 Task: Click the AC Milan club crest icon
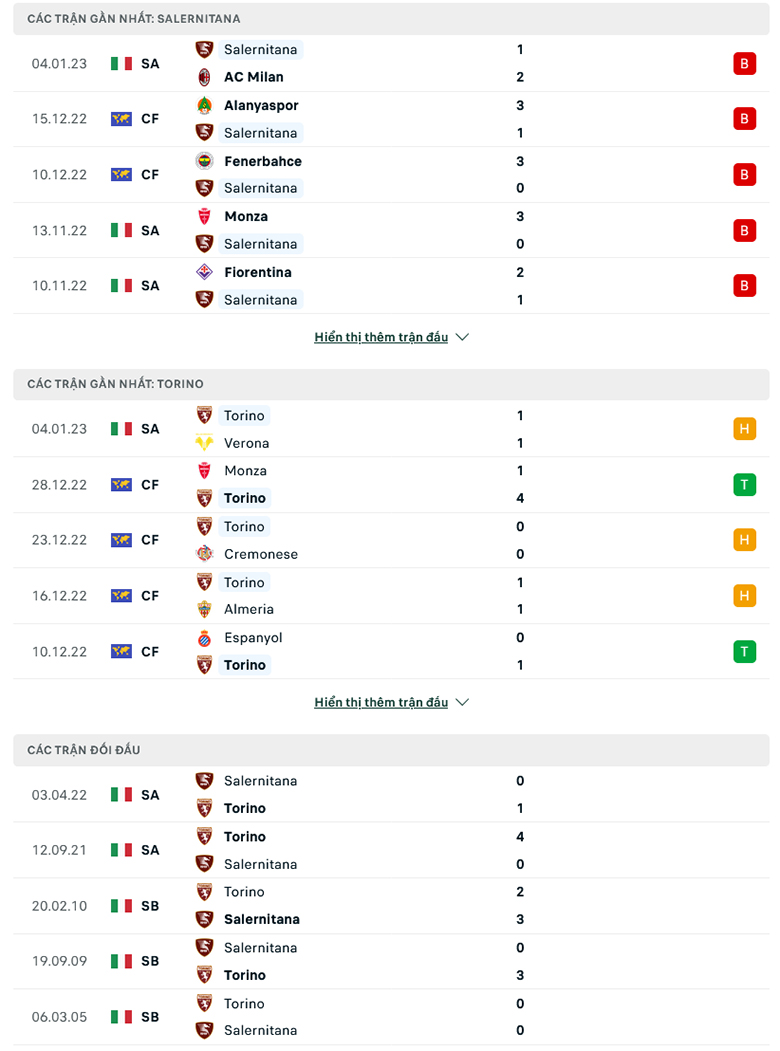(204, 77)
